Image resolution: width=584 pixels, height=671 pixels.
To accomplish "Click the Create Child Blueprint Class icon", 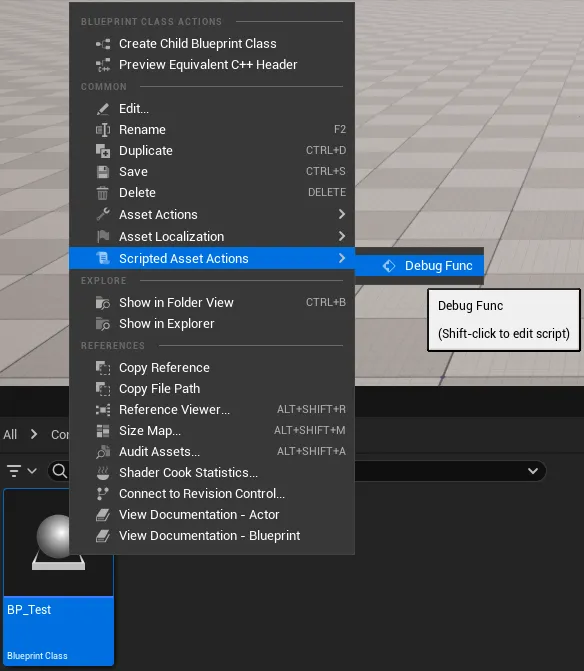I will 103,44.
